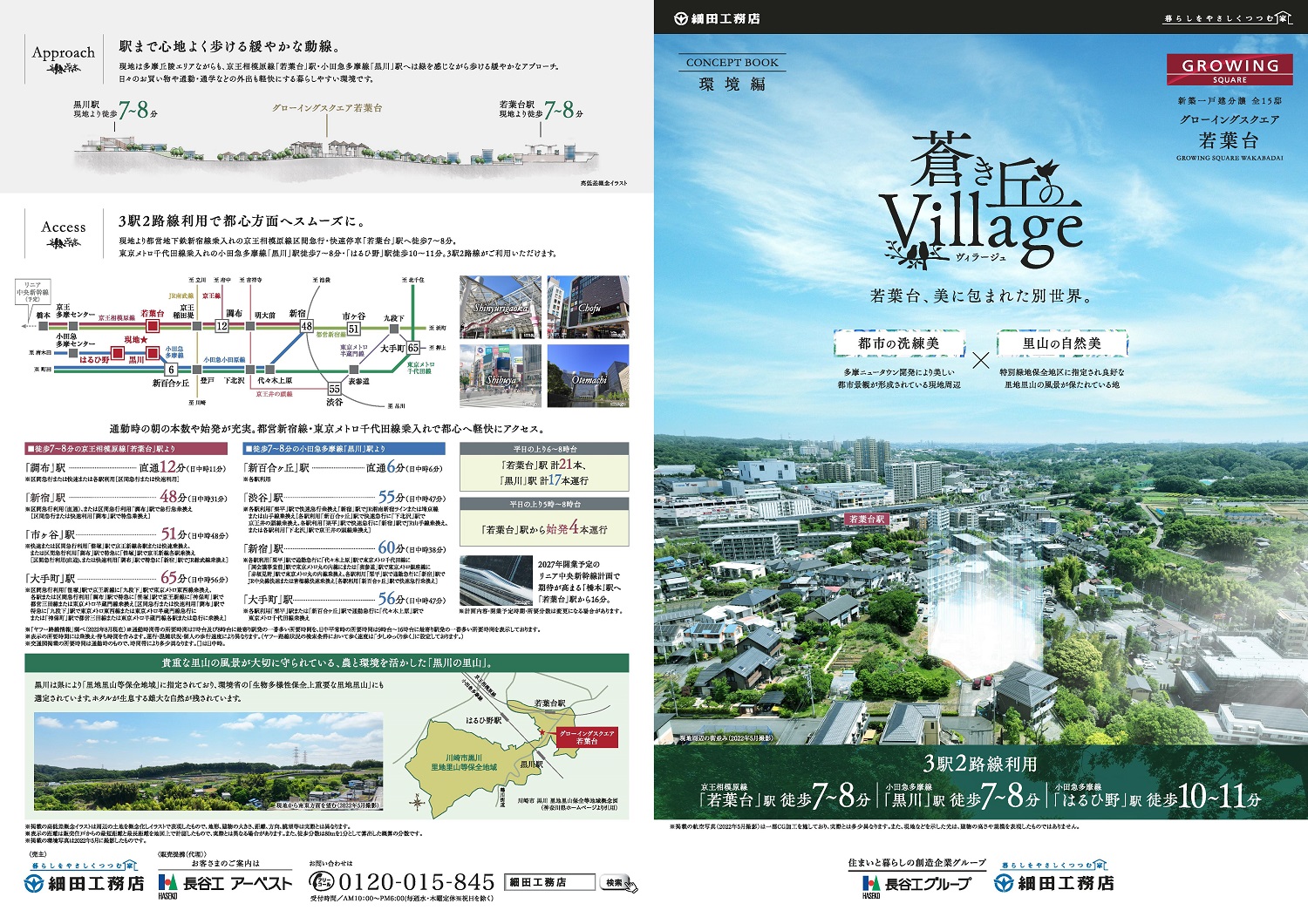Click the 「はるひ野」駅 徒歩10〜11分 text
Viewport: 1308px width, 924px height.
[x=1158, y=796]
